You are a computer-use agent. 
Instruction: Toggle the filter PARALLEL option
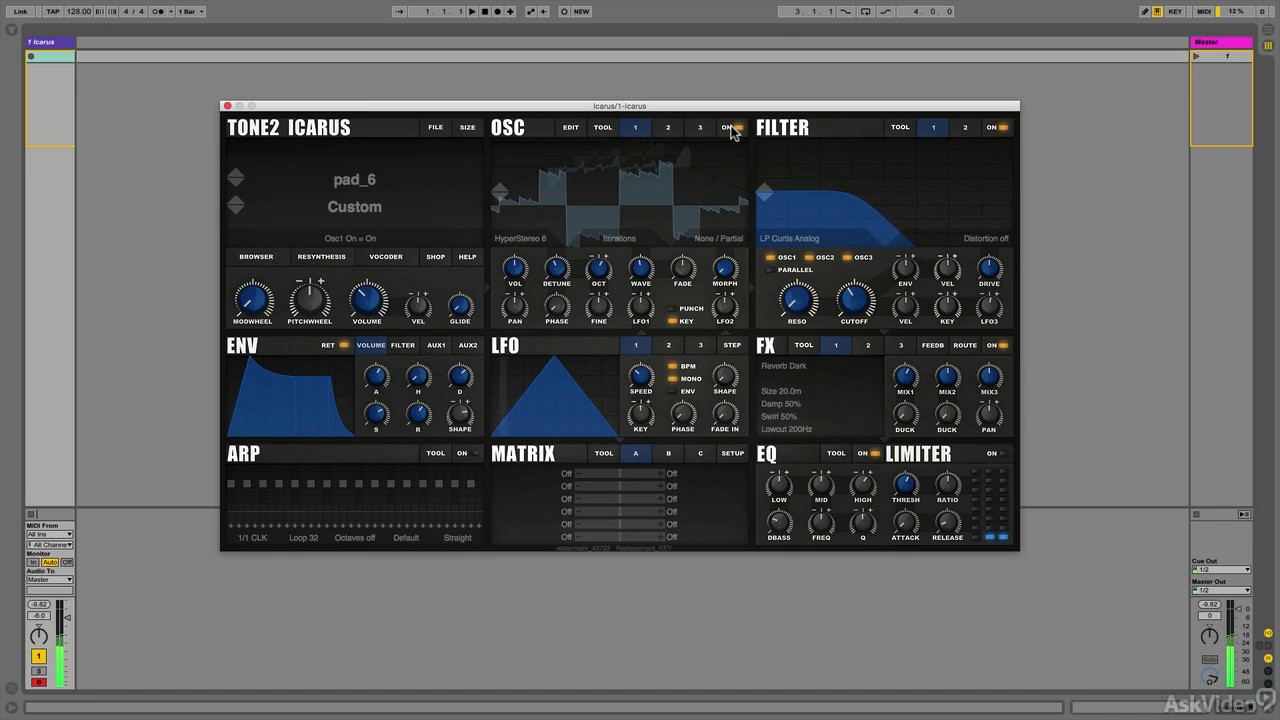(x=790, y=269)
